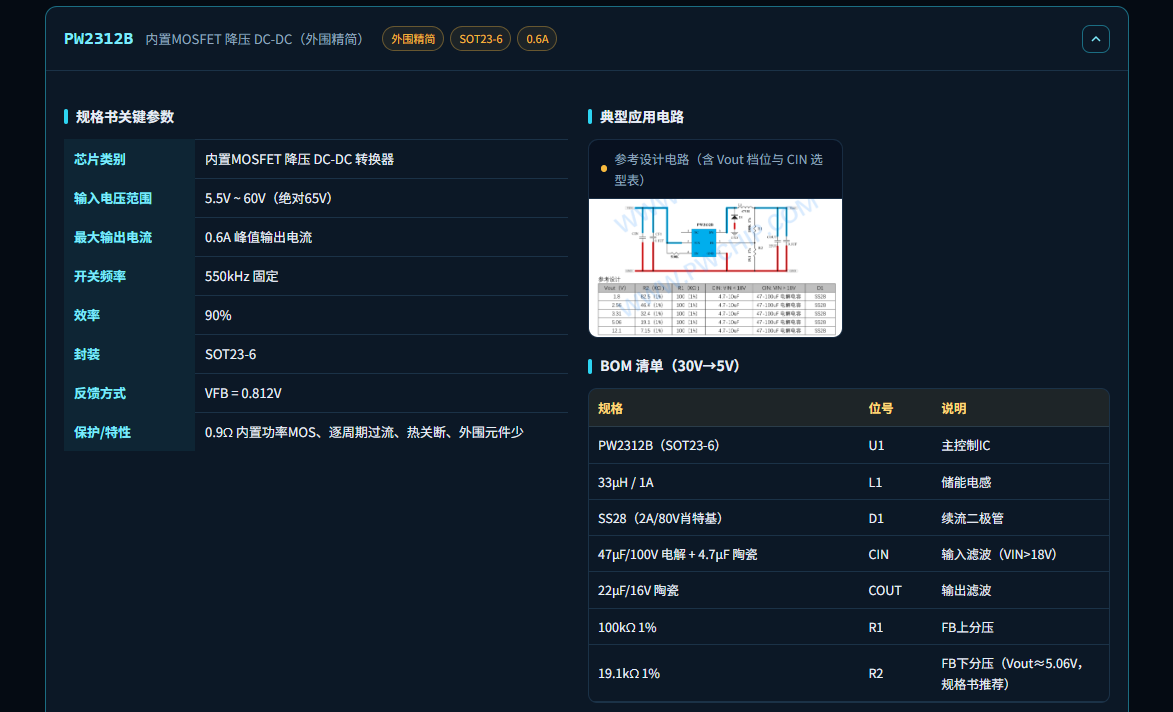The image size is (1173, 712).
Task: Select the 5.5V ~ 60V（绝对65V）value
Action: 269,198
